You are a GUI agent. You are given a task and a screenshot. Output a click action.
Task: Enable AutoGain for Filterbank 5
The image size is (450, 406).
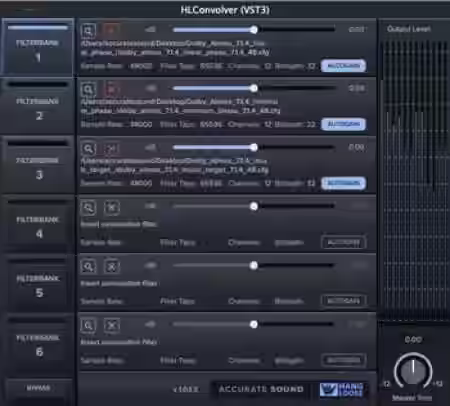(x=343, y=301)
